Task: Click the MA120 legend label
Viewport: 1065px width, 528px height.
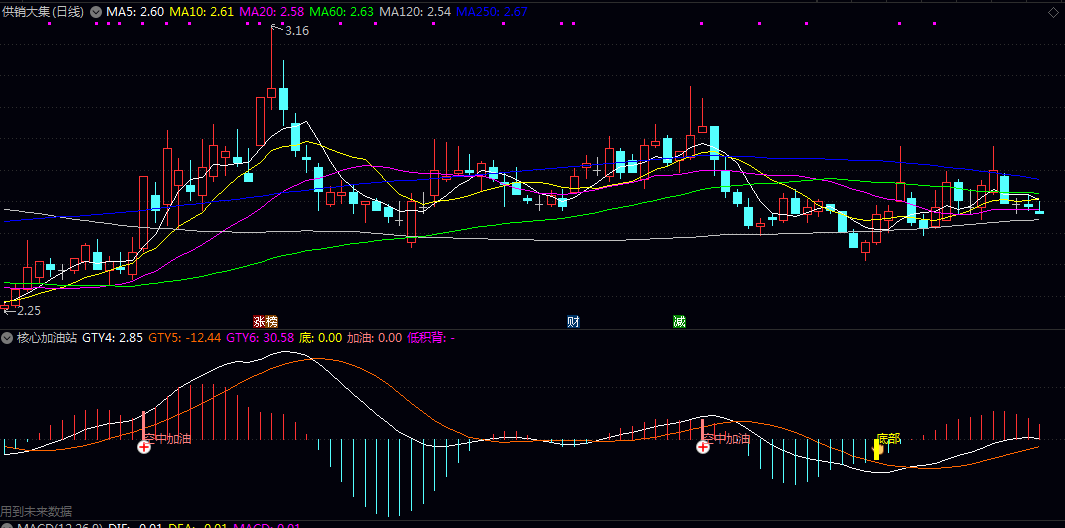Action: point(414,12)
